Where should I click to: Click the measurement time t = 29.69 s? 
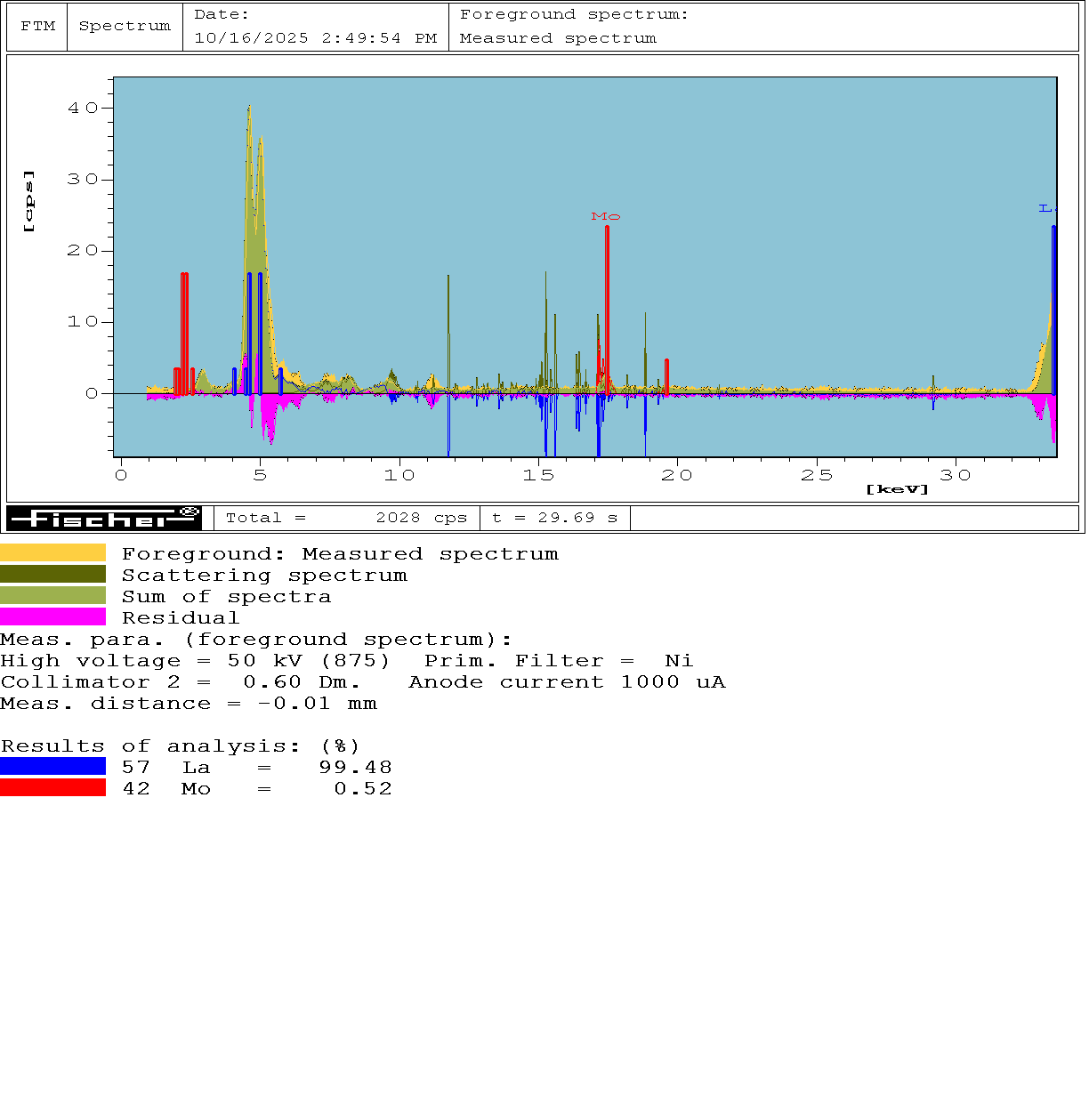[x=554, y=518]
